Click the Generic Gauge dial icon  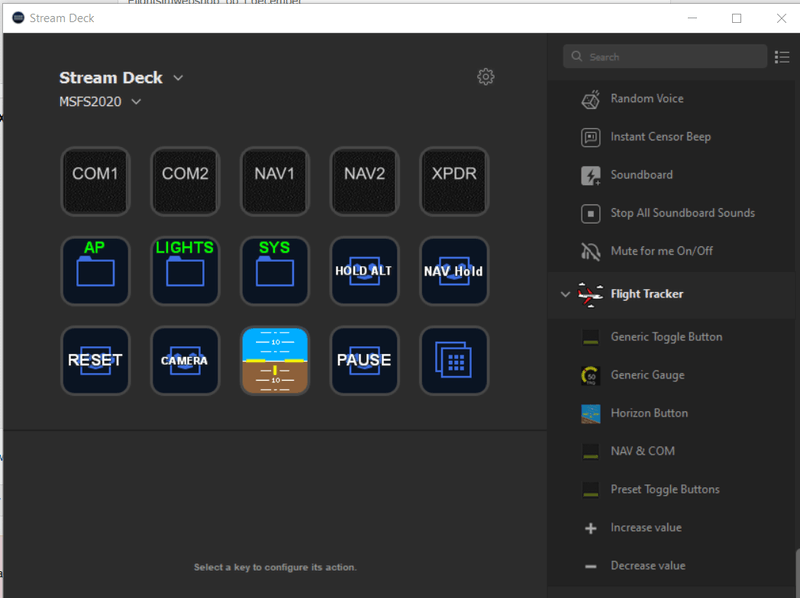pyautogui.click(x=590, y=376)
